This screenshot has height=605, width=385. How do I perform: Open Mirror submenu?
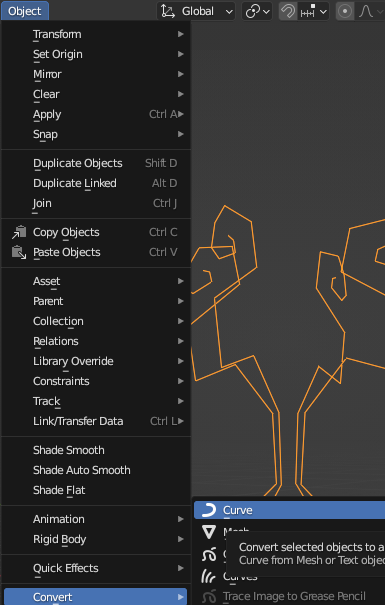point(96,74)
